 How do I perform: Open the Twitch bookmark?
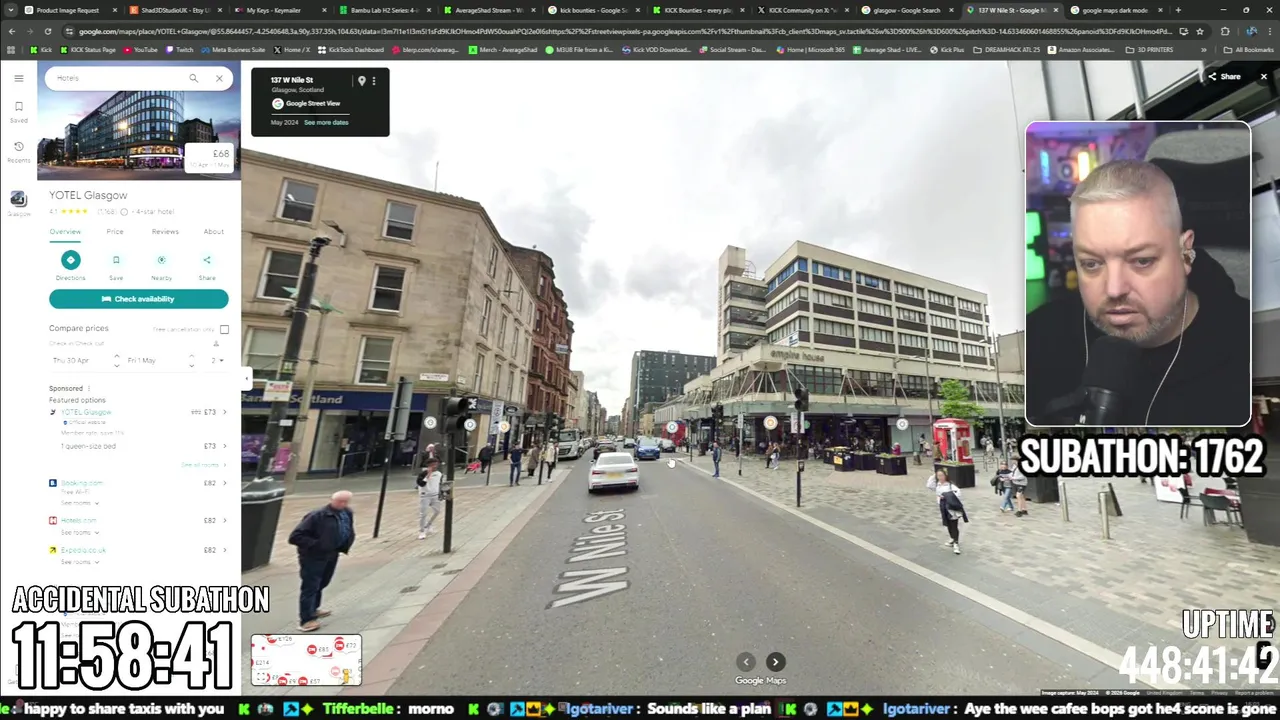180,49
